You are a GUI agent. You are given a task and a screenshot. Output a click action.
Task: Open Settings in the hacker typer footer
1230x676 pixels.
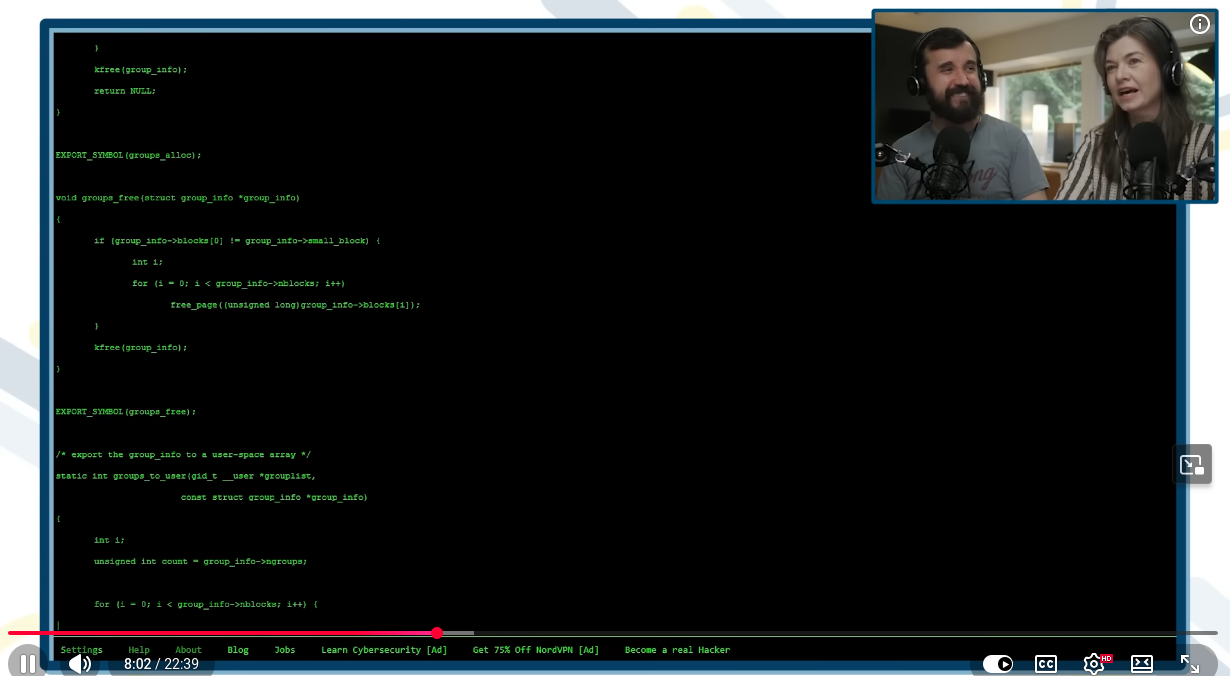(82, 650)
